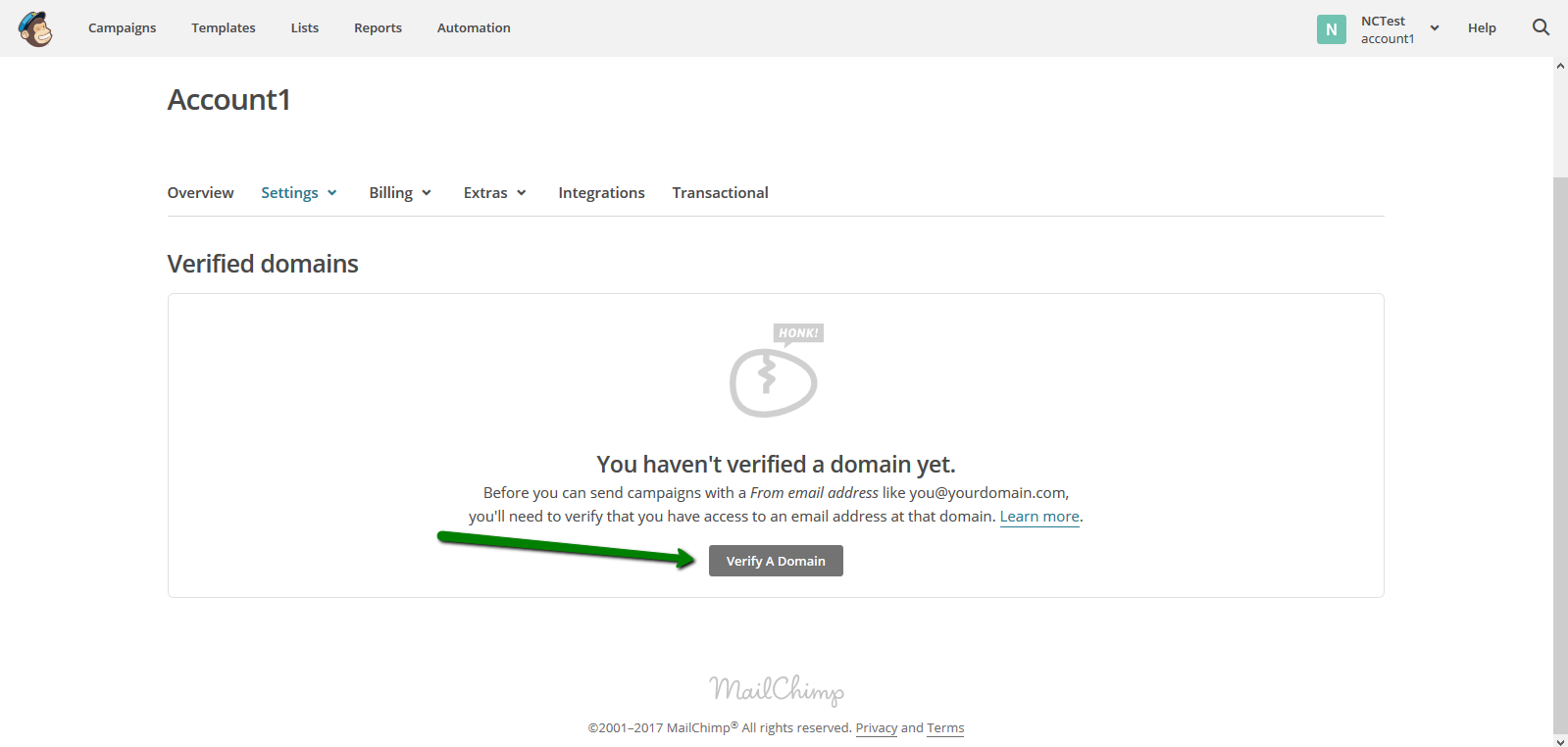1568x747 pixels.
Task: Open the Privacy link in footer
Action: [x=877, y=728]
